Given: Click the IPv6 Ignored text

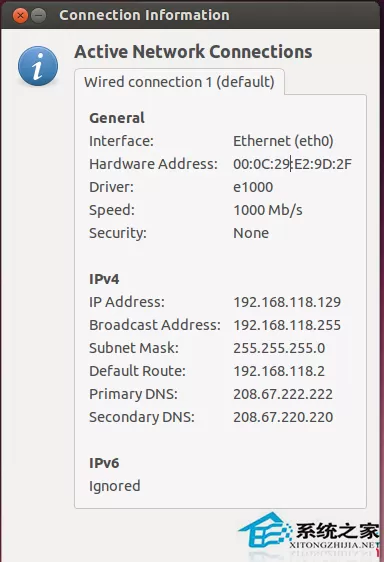Looking at the screenshot, I should coord(115,486).
